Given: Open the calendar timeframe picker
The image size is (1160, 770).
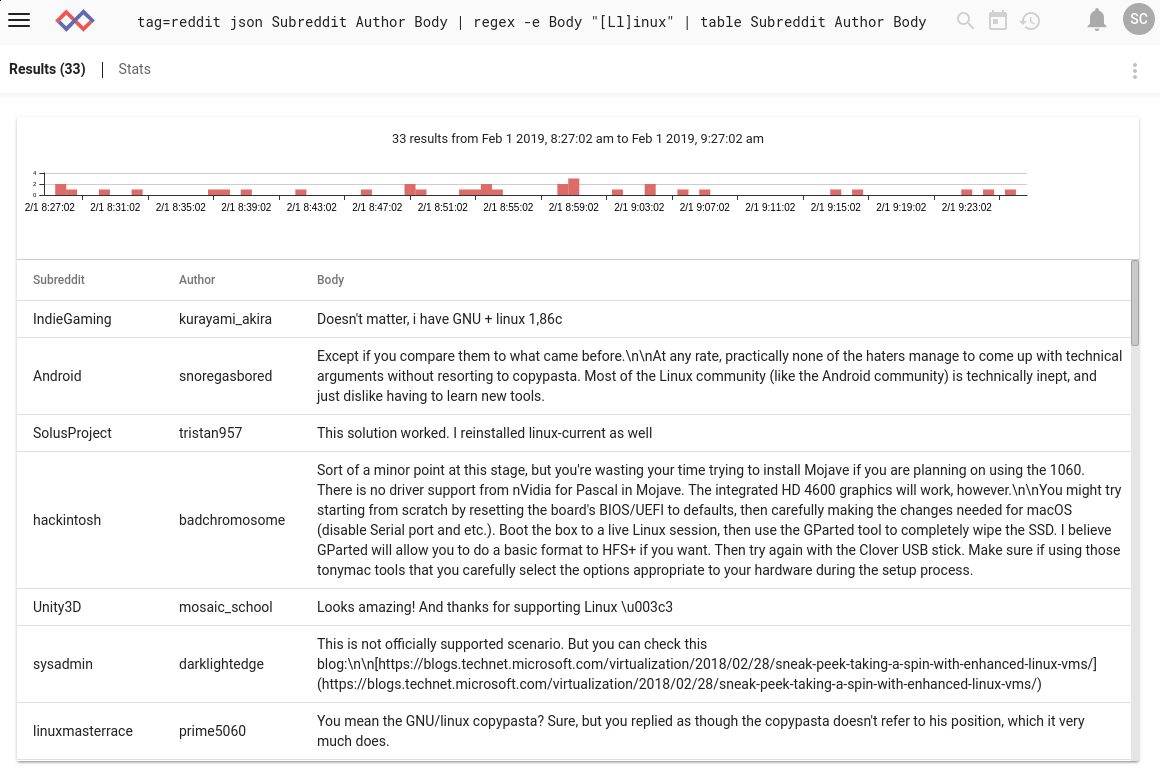Looking at the screenshot, I should (x=998, y=21).
